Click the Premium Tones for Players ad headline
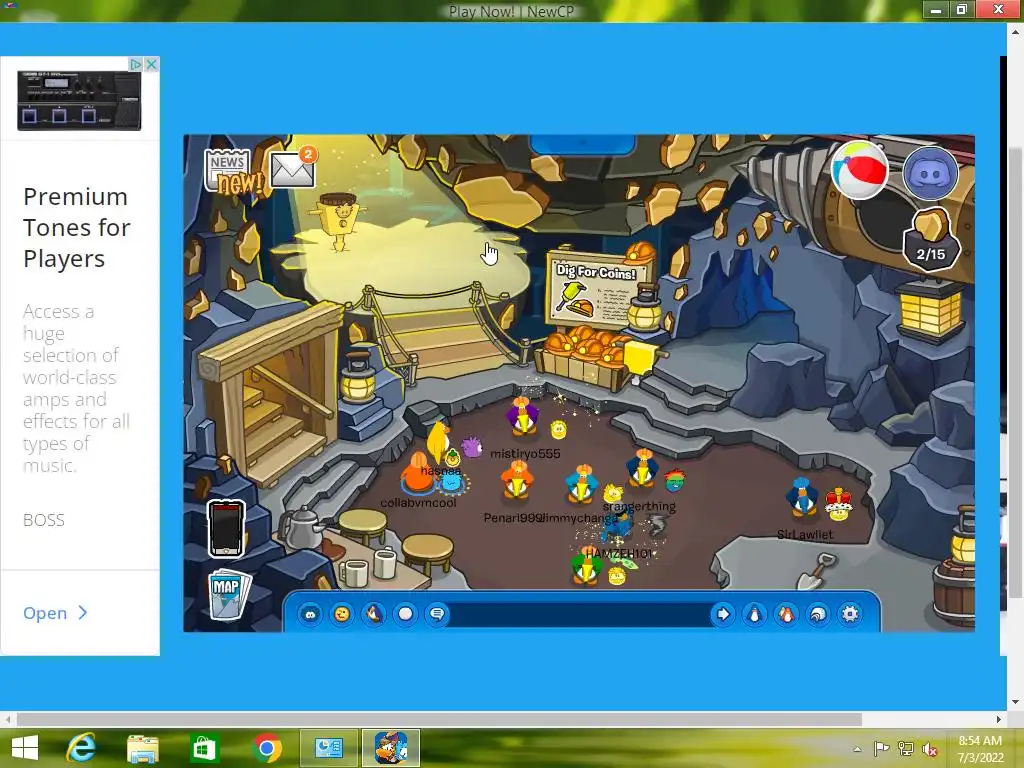1024x768 pixels. pos(76,228)
